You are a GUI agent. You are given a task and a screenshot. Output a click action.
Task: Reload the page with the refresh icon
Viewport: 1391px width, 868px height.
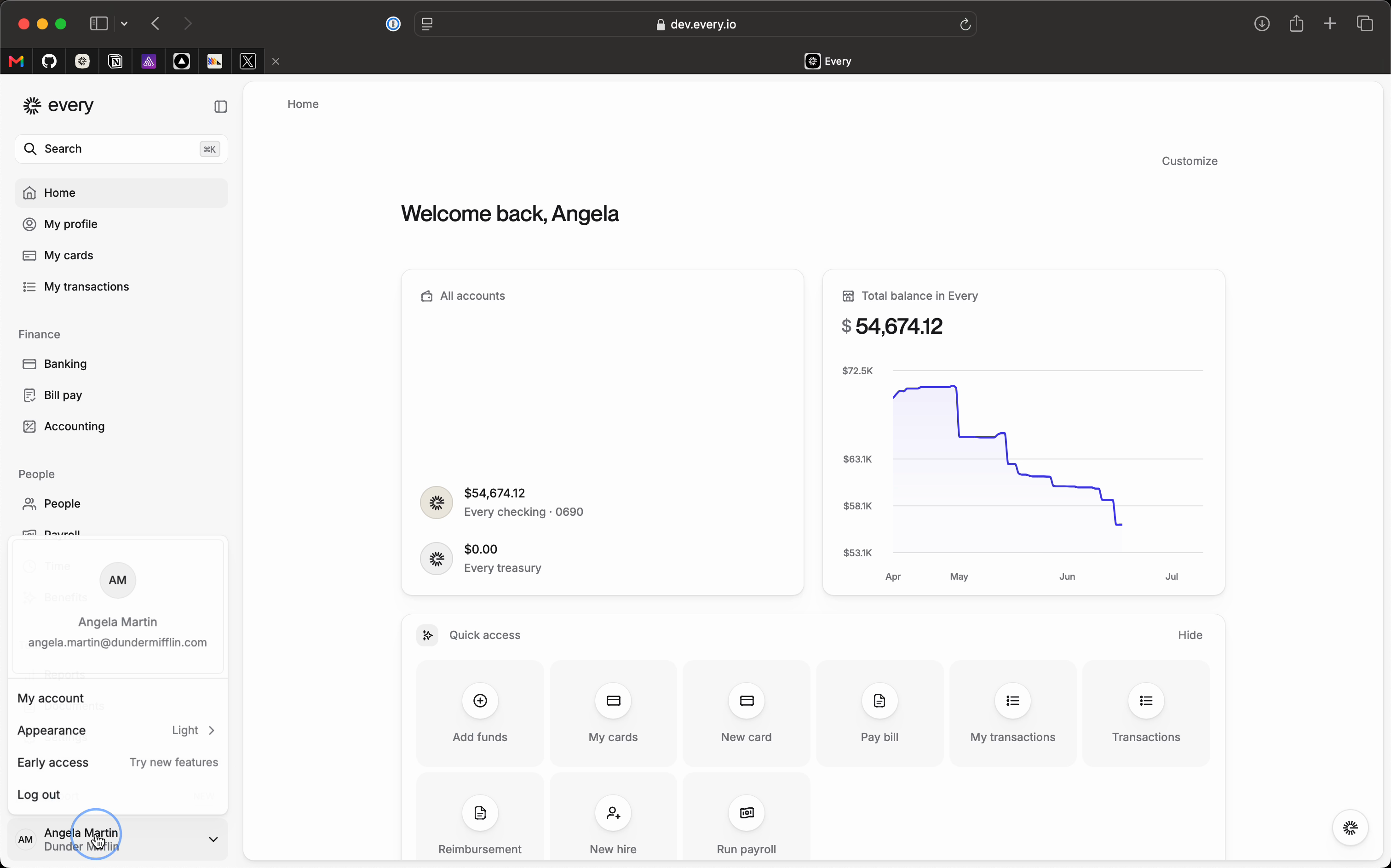click(965, 24)
